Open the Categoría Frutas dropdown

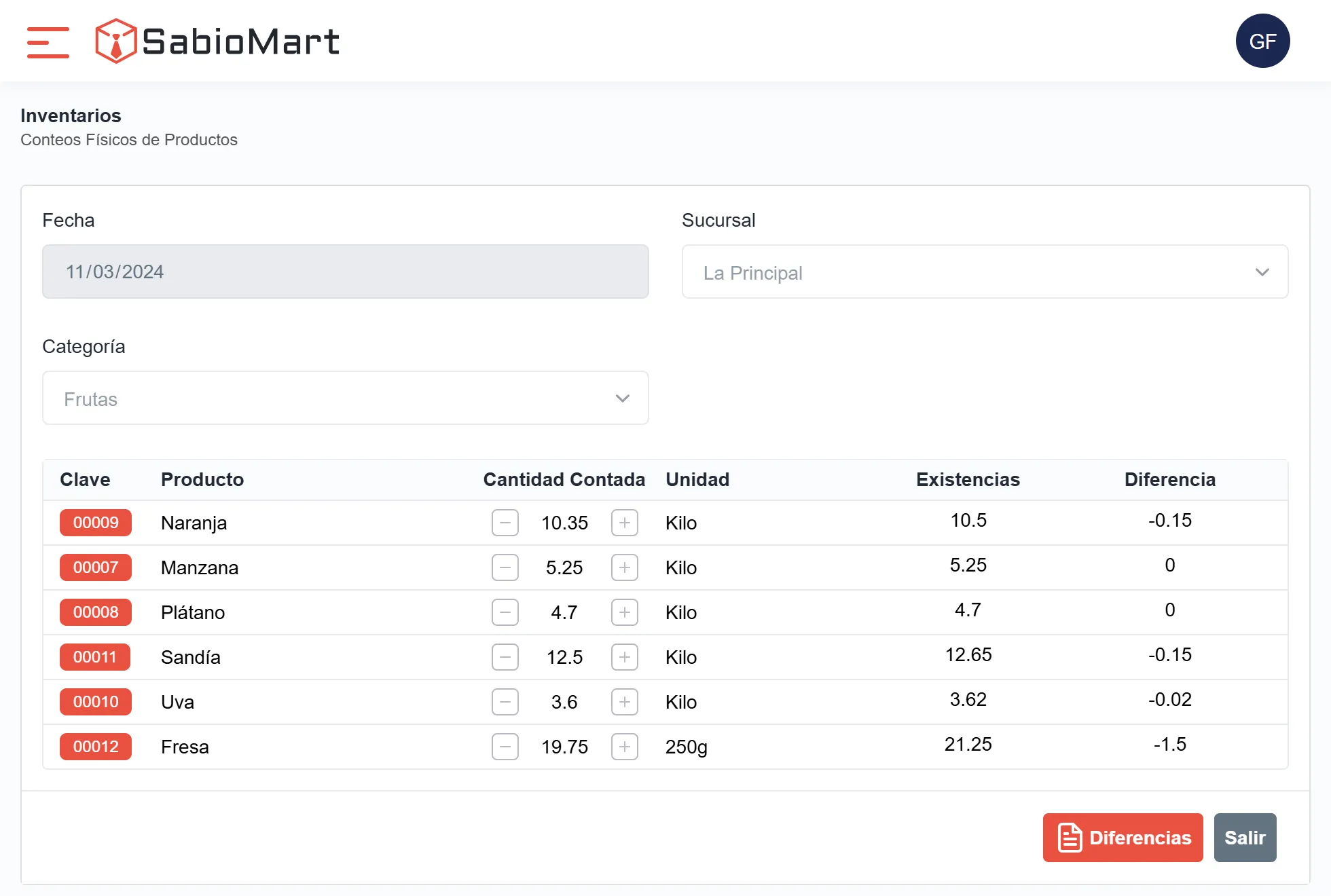pyautogui.click(x=345, y=398)
